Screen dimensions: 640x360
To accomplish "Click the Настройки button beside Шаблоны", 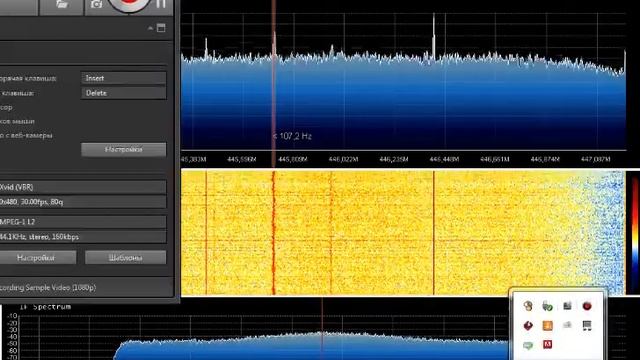I will pos(38,258).
